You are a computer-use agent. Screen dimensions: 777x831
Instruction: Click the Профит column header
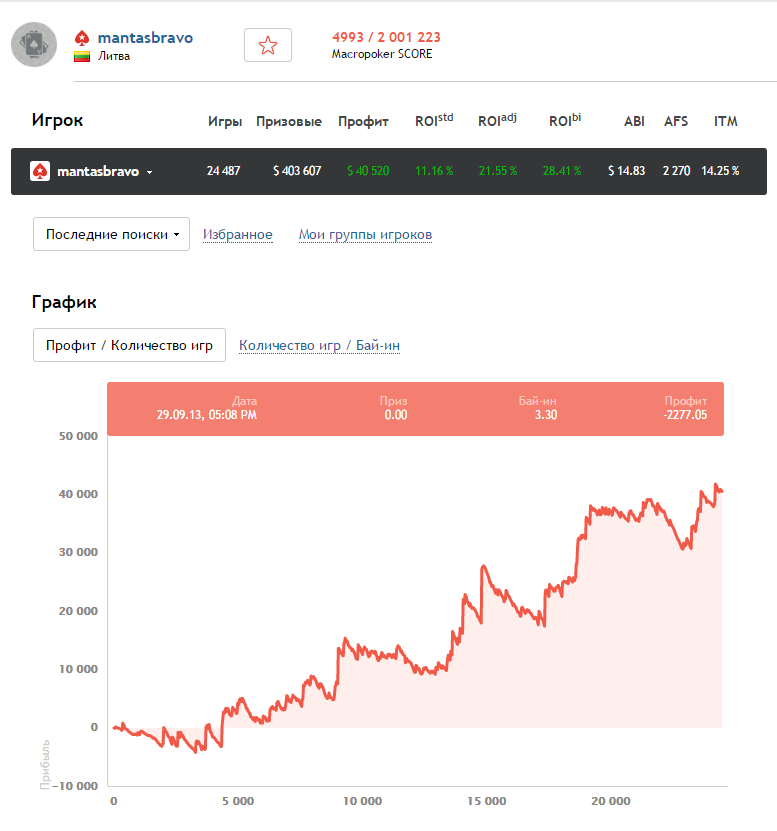(x=363, y=121)
